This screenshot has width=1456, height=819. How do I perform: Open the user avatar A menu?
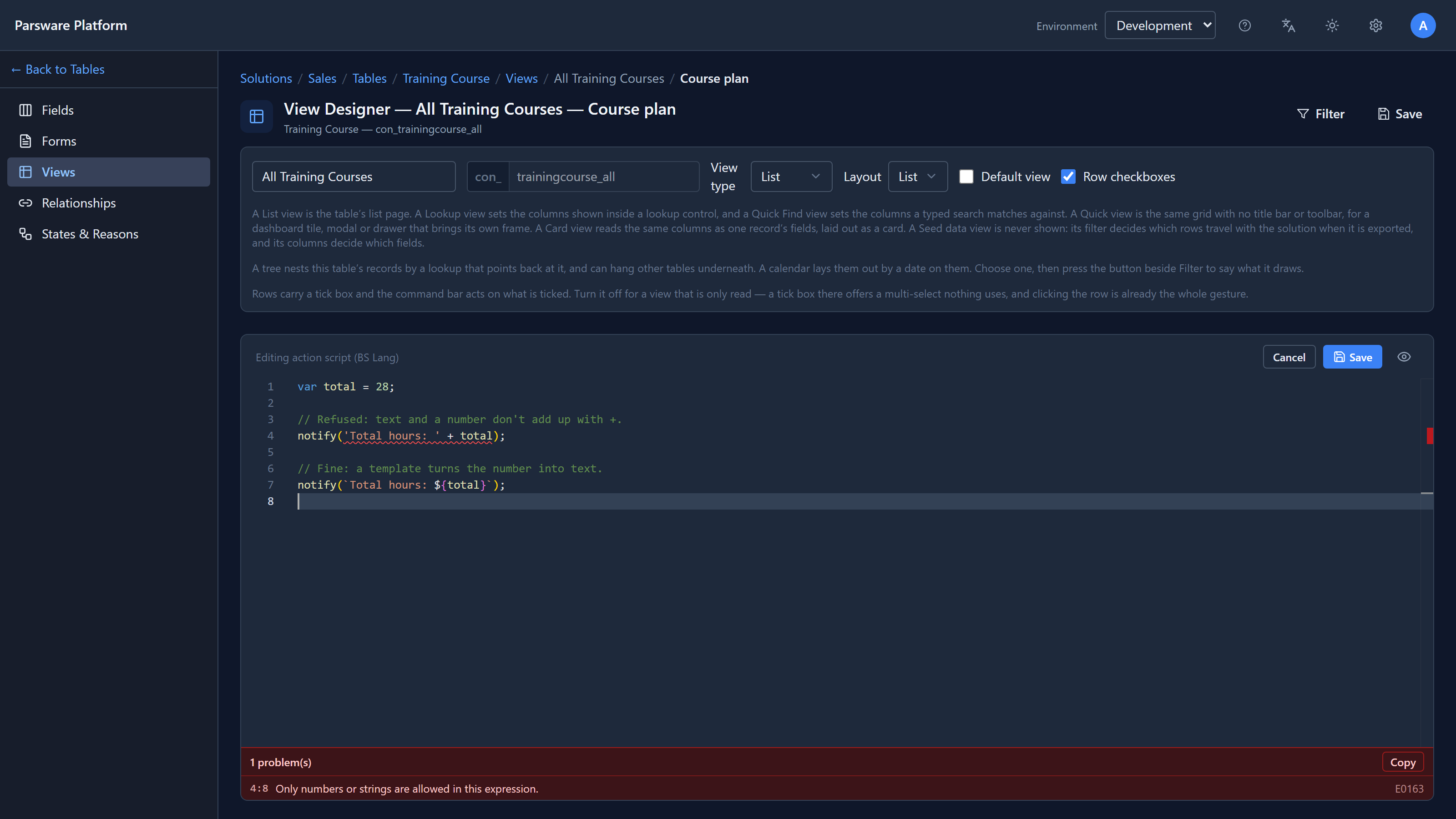point(1423,25)
